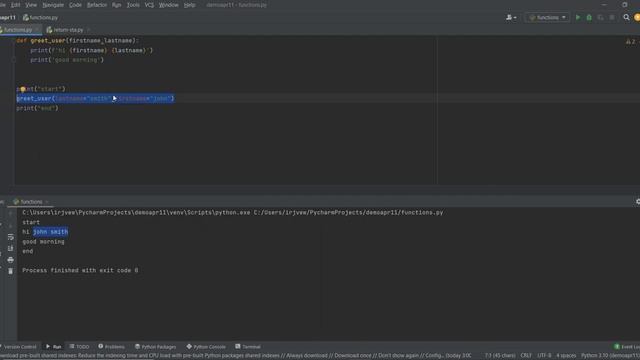640x360 pixels.
Task: Click Python interpreter selector in status bar
Action: click(x=610, y=356)
